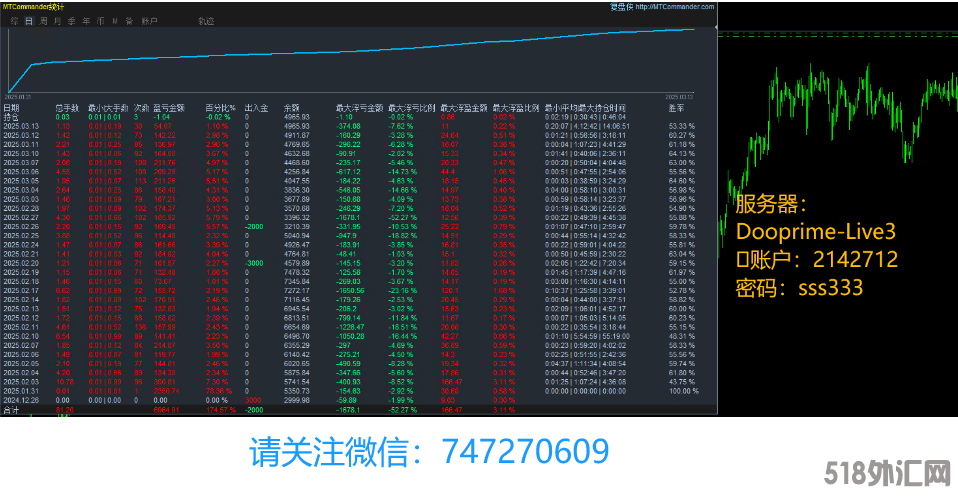Select the 2025.02.25 date row

pos(359,235)
